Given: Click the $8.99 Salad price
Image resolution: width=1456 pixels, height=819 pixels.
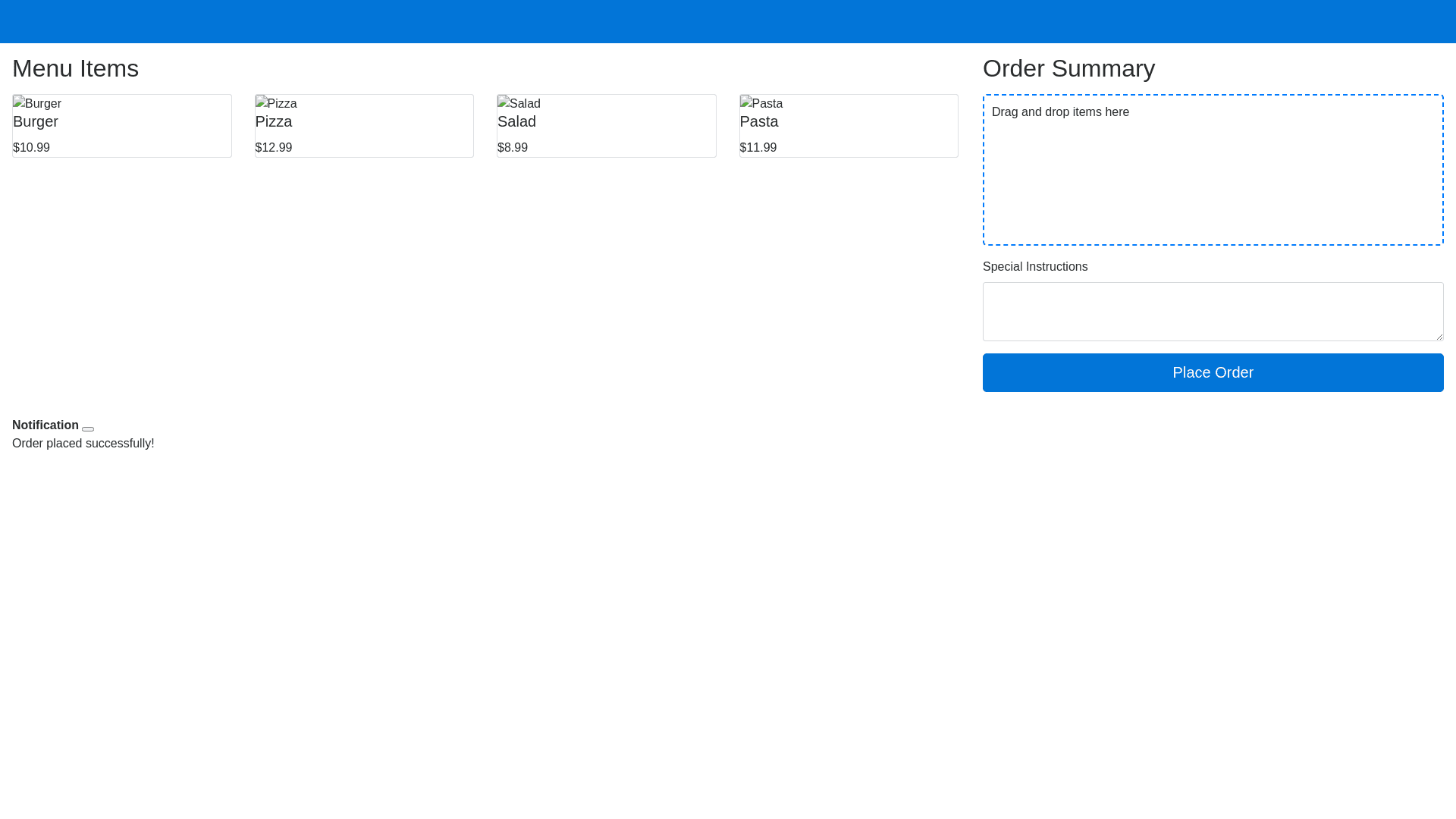Looking at the screenshot, I should click(513, 148).
